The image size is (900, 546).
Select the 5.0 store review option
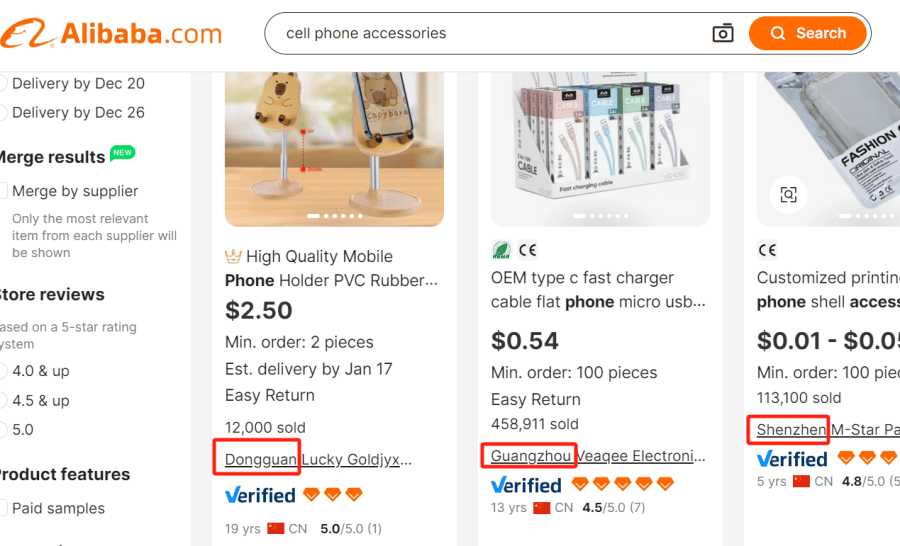[4, 430]
